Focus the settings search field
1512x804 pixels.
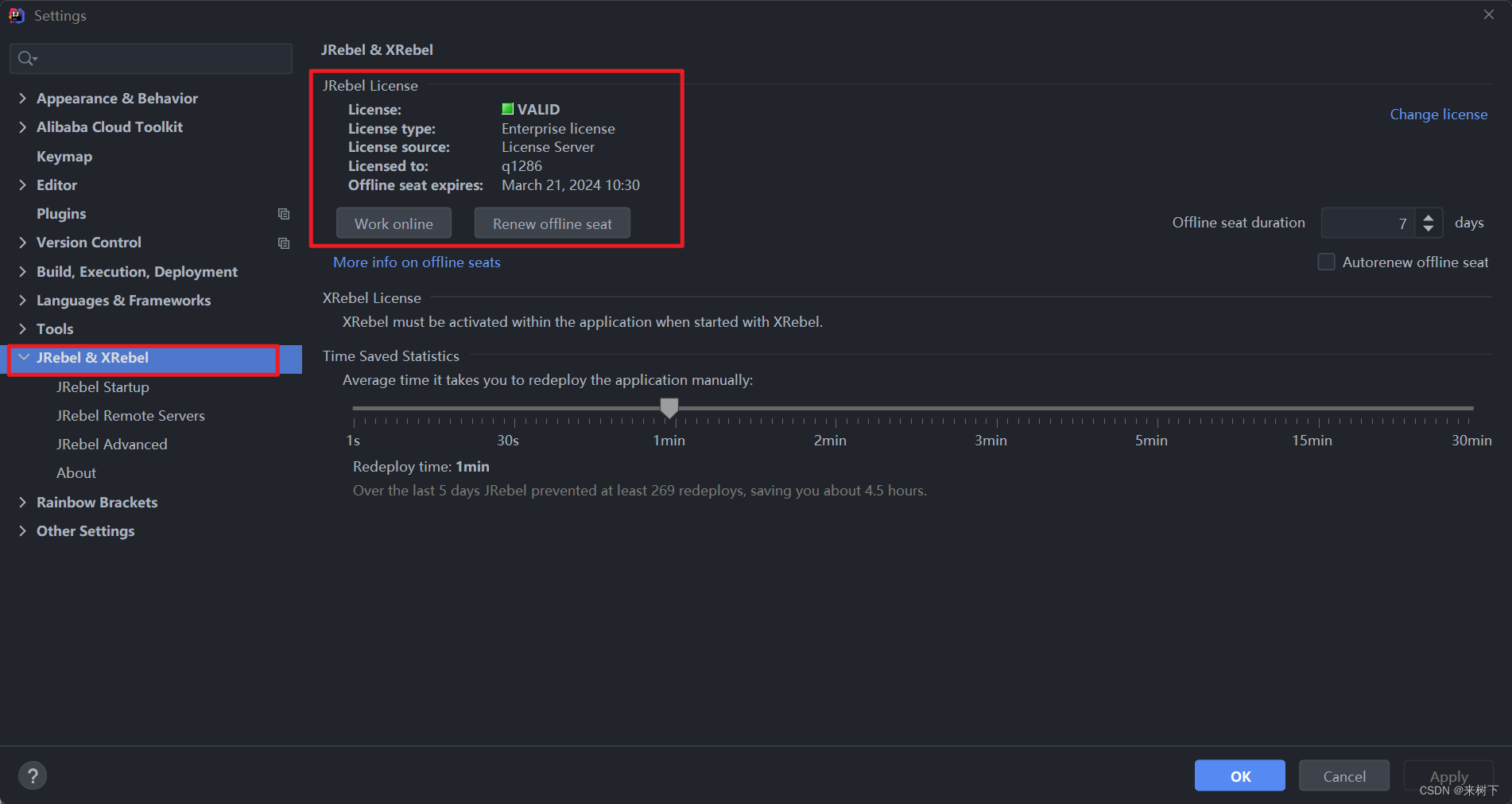coord(151,59)
